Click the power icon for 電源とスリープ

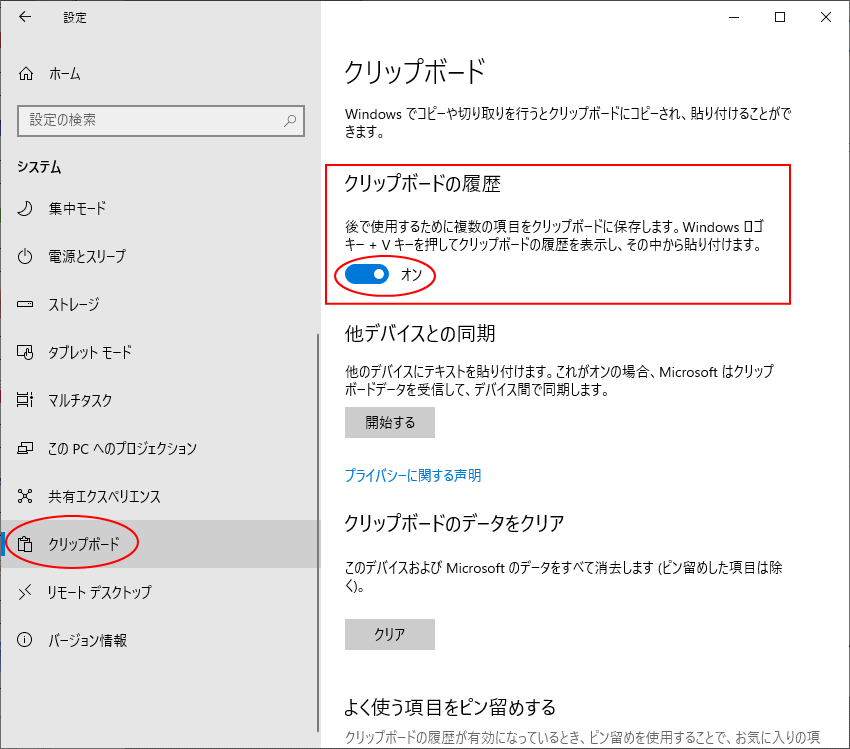(x=26, y=256)
